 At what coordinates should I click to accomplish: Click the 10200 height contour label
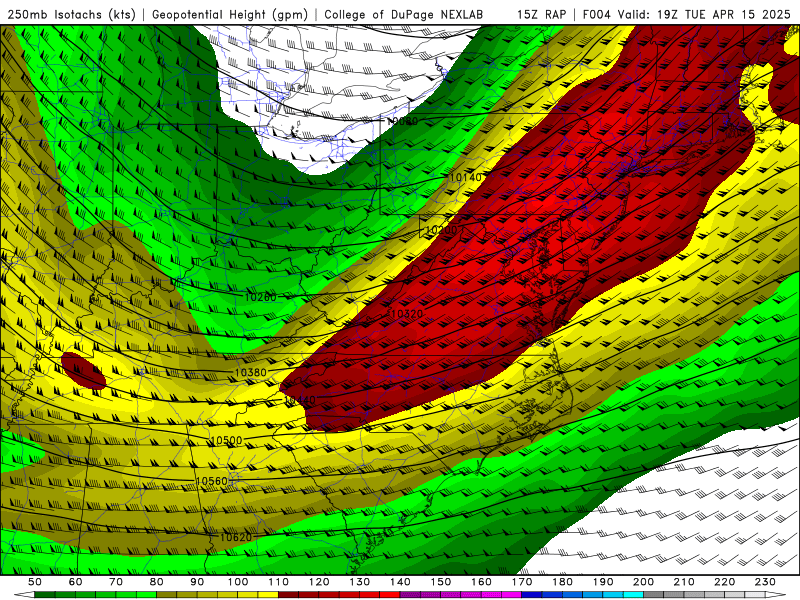pyautogui.click(x=441, y=230)
